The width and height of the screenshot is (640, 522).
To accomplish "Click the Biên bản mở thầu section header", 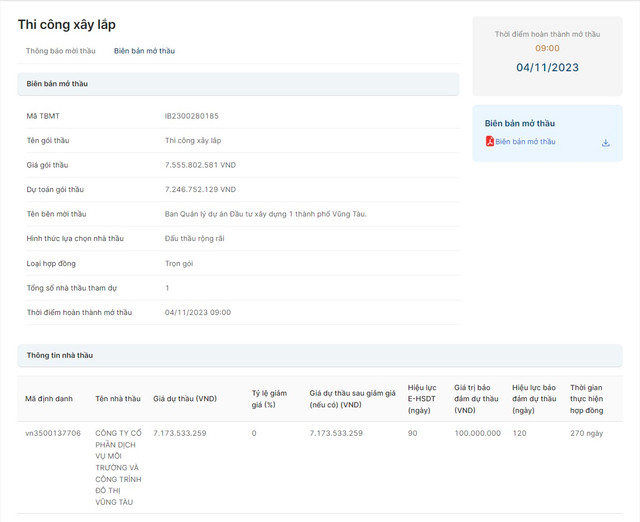I will [x=61, y=84].
